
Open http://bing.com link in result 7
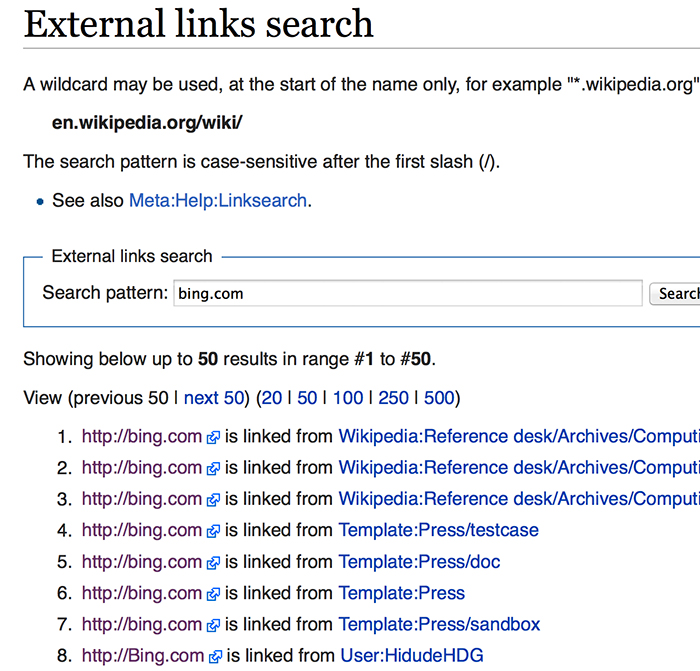[x=142, y=624]
